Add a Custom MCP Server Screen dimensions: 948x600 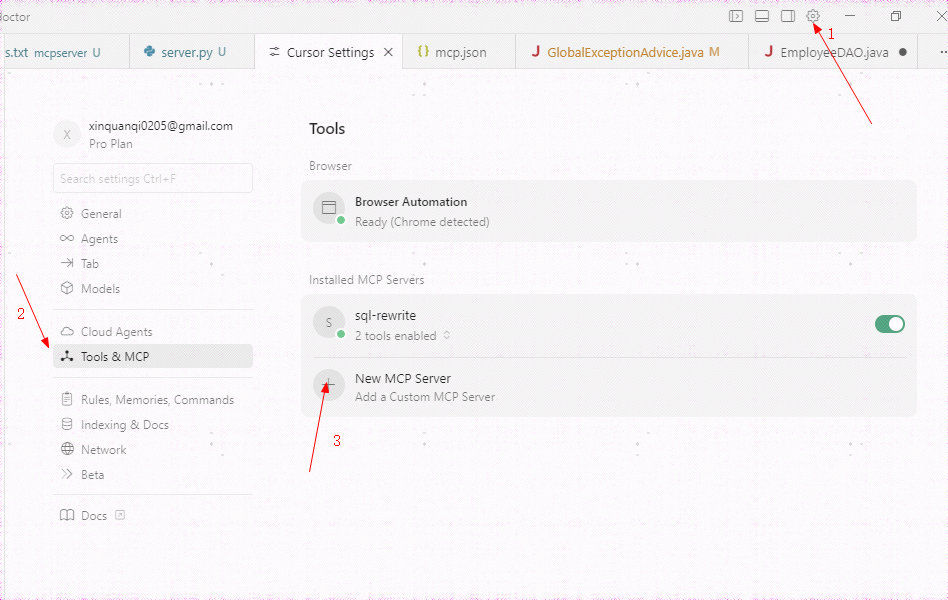coord(609,387)
